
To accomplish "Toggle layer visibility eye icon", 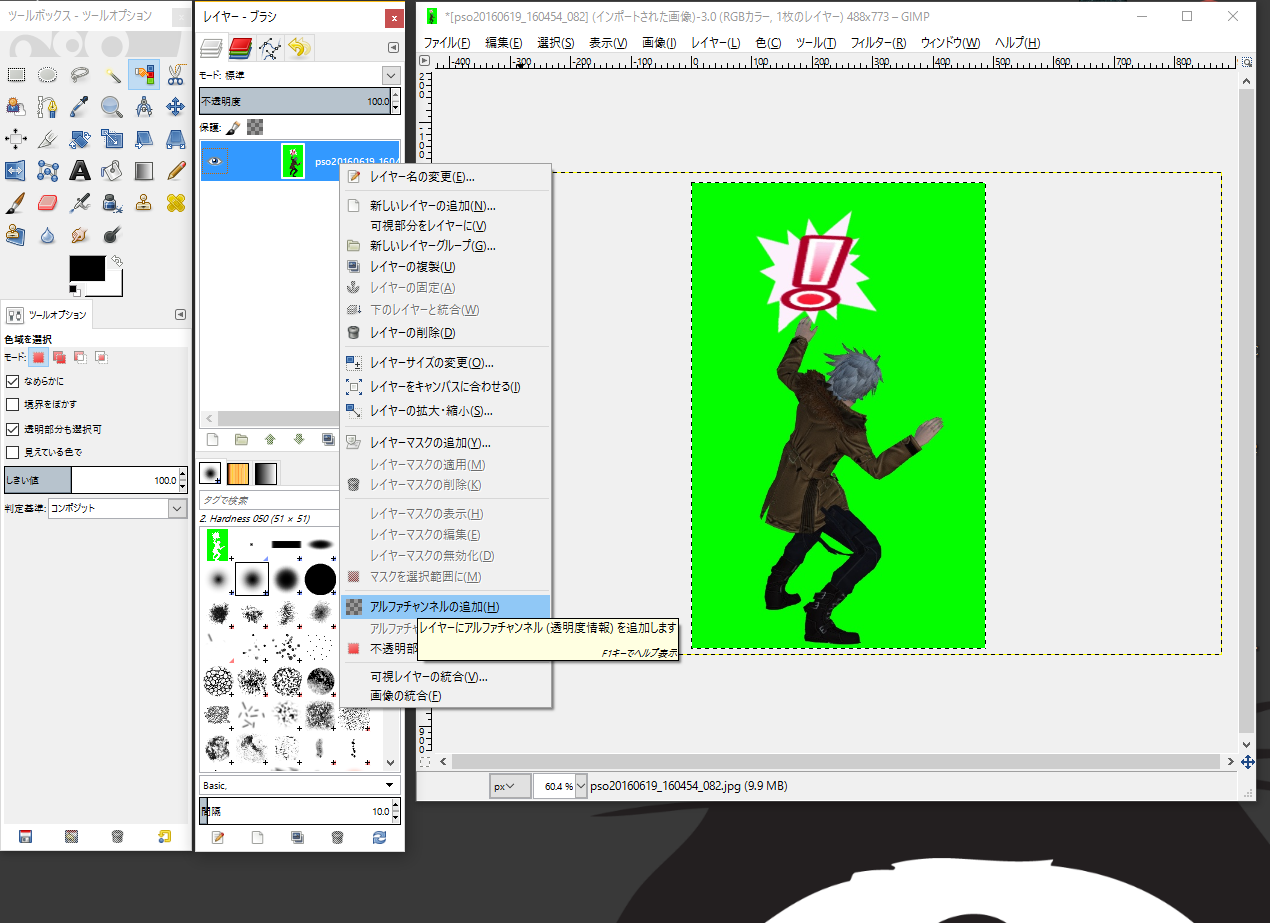I will 215,161.
